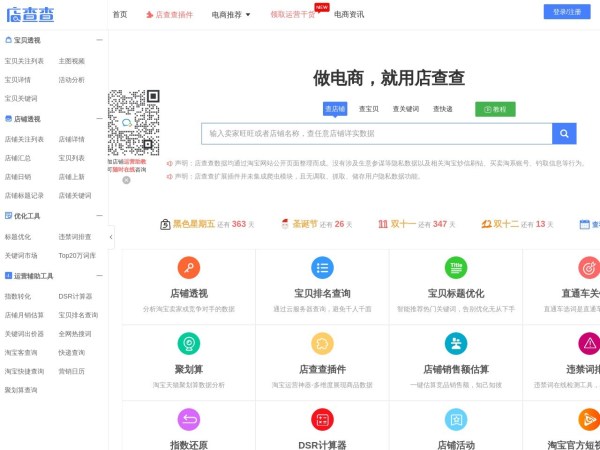Switch to the 查关键词 search tab
The width and height of the screenshot is (600, 450).
[405, 109]
